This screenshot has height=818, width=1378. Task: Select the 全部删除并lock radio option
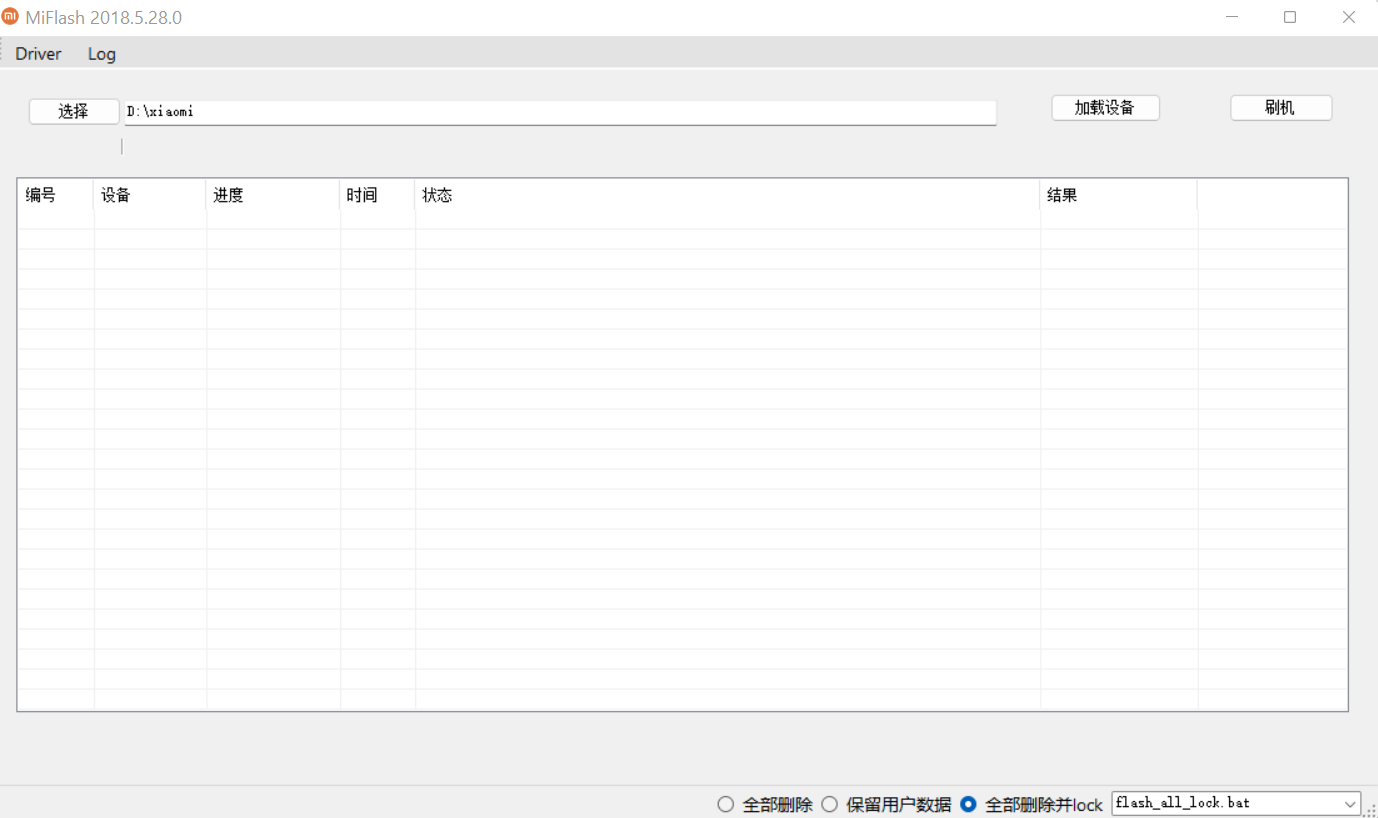click(1031, 804)
